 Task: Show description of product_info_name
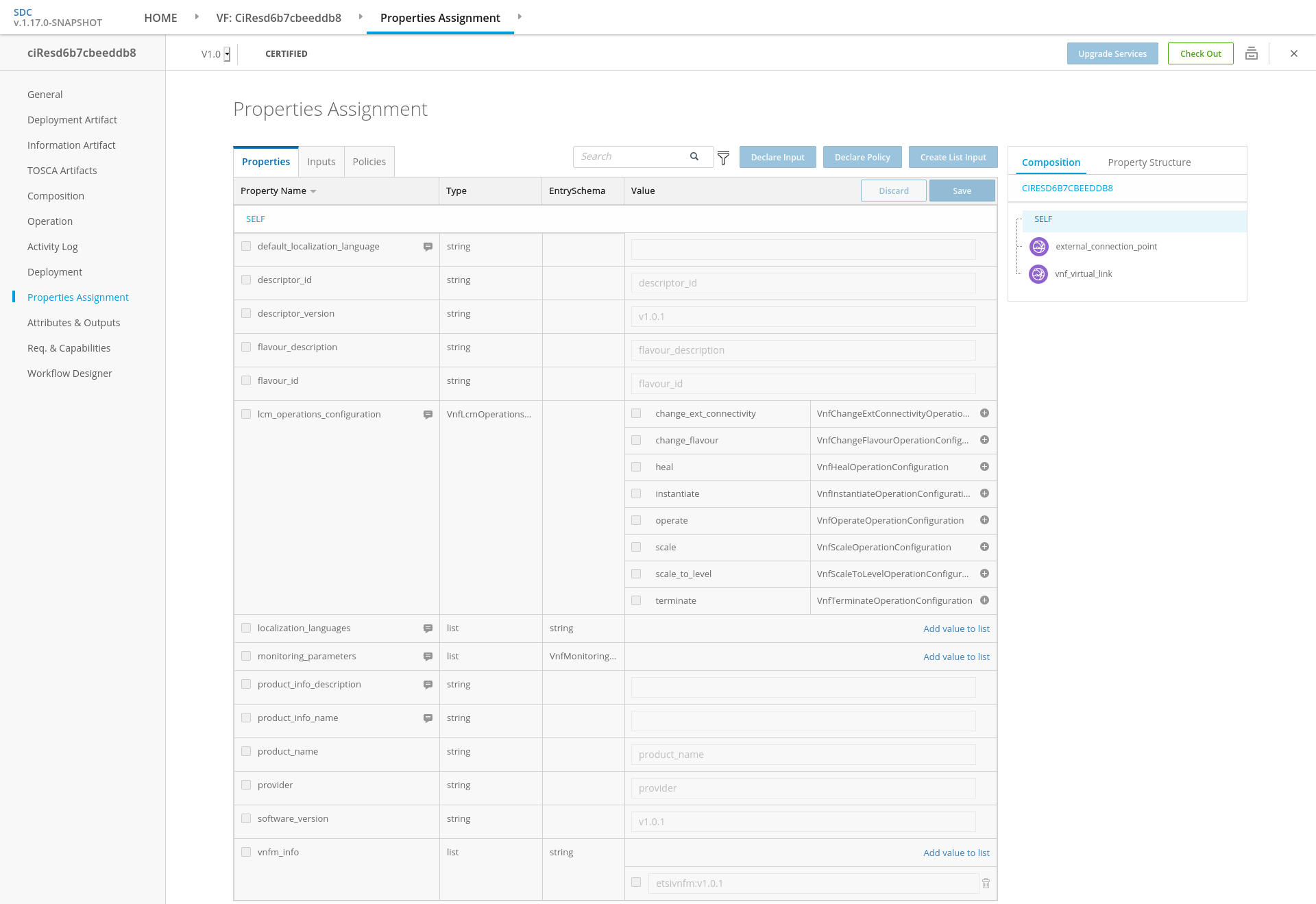[x=428, y=718]
